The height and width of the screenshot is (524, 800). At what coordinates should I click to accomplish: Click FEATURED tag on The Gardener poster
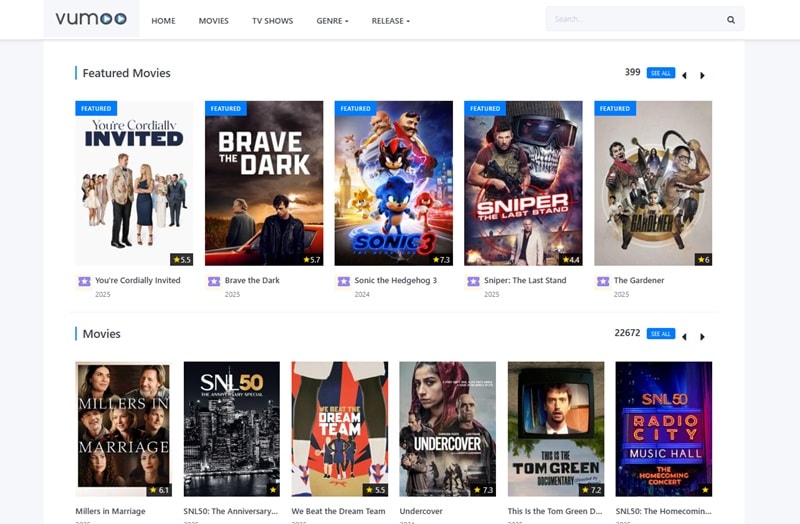(x=615, y=108)
